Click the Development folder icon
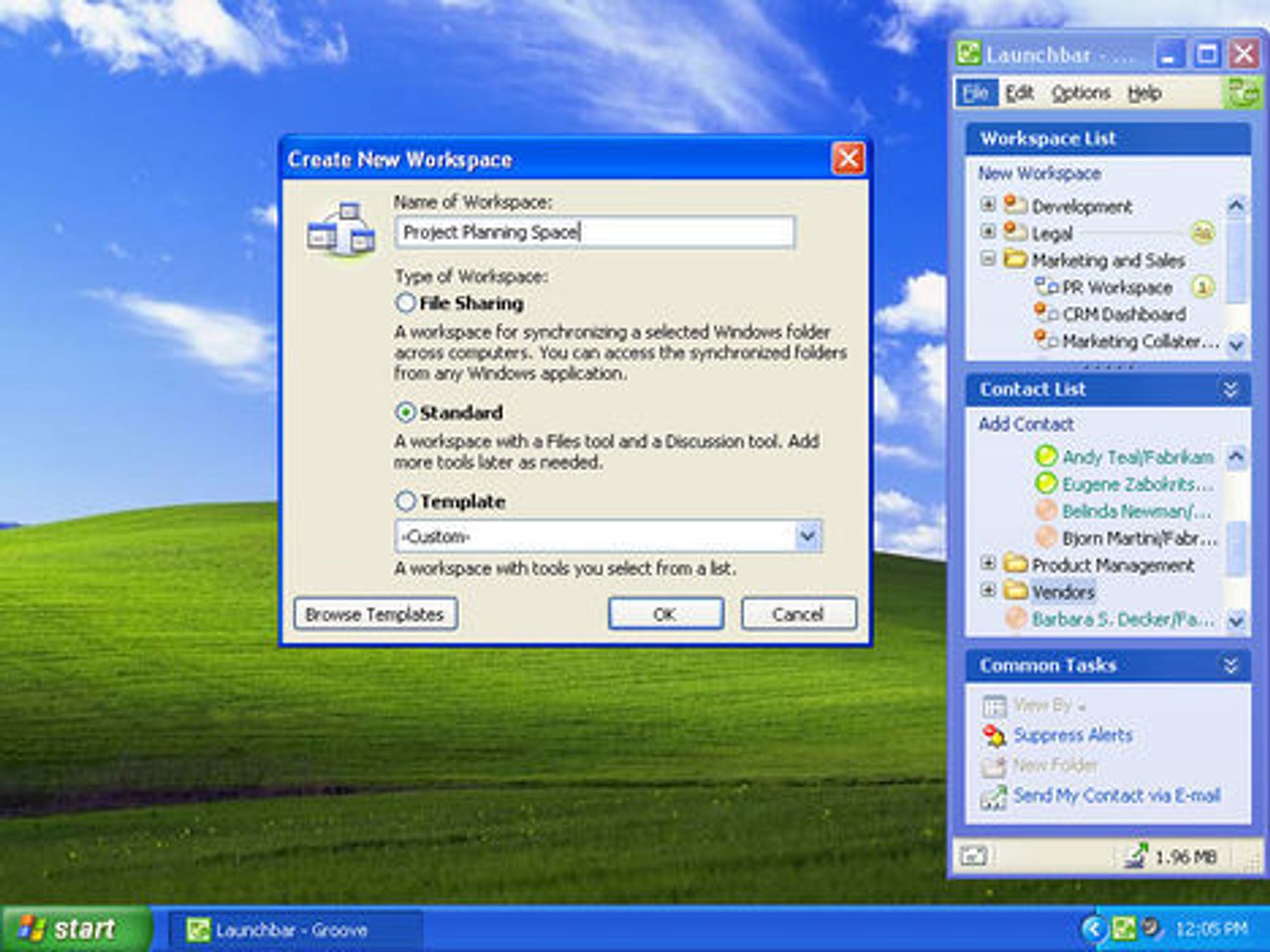Image resolution: width=1270 pixels, height=952 pixels. click(x=1015, y=204)
